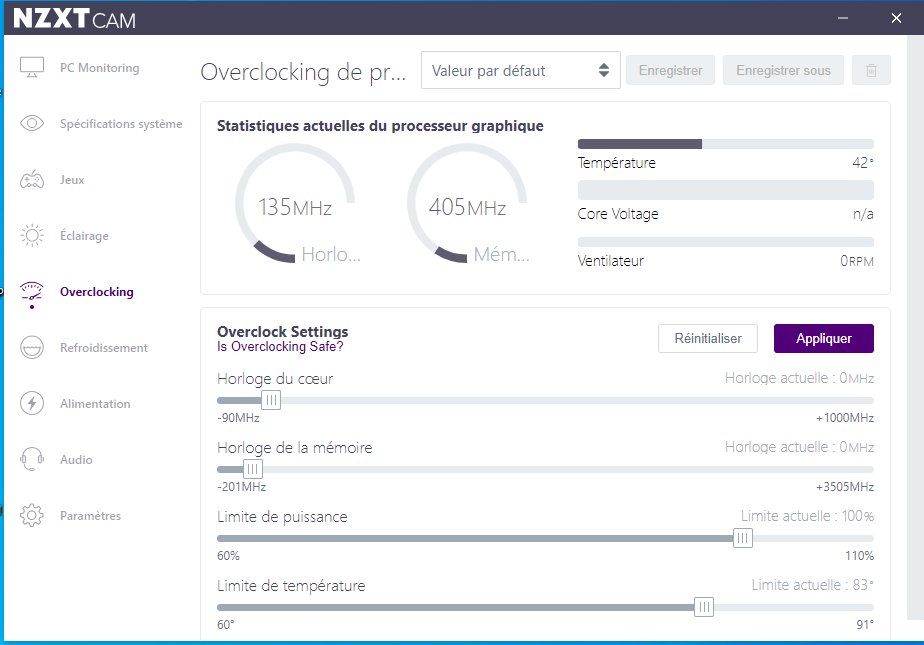
Task: Open Audio via the headset icon
Action: pyautogui.click(x=32, y=457)
